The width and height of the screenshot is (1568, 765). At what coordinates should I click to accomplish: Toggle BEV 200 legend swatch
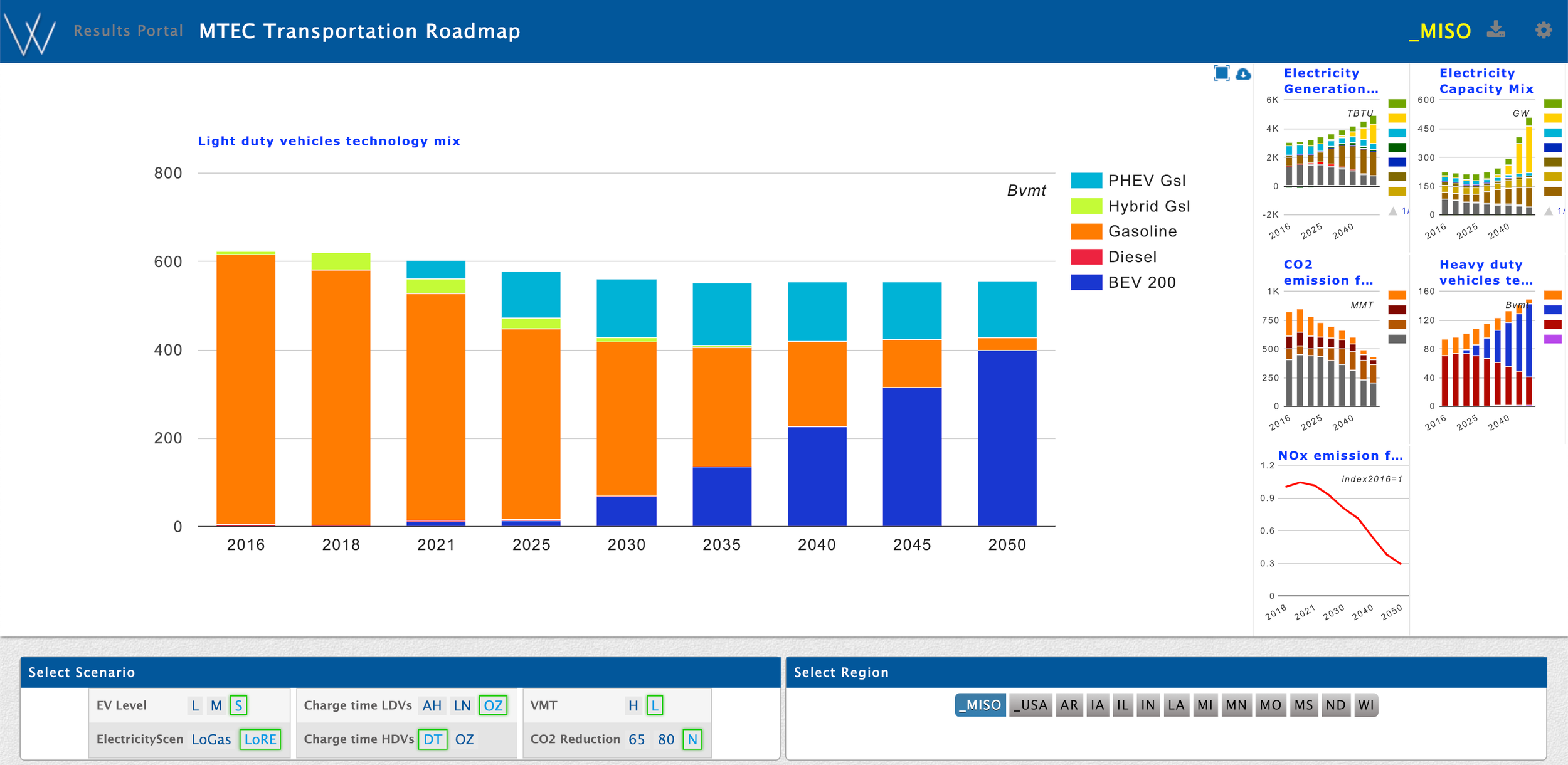(1086, 282)
